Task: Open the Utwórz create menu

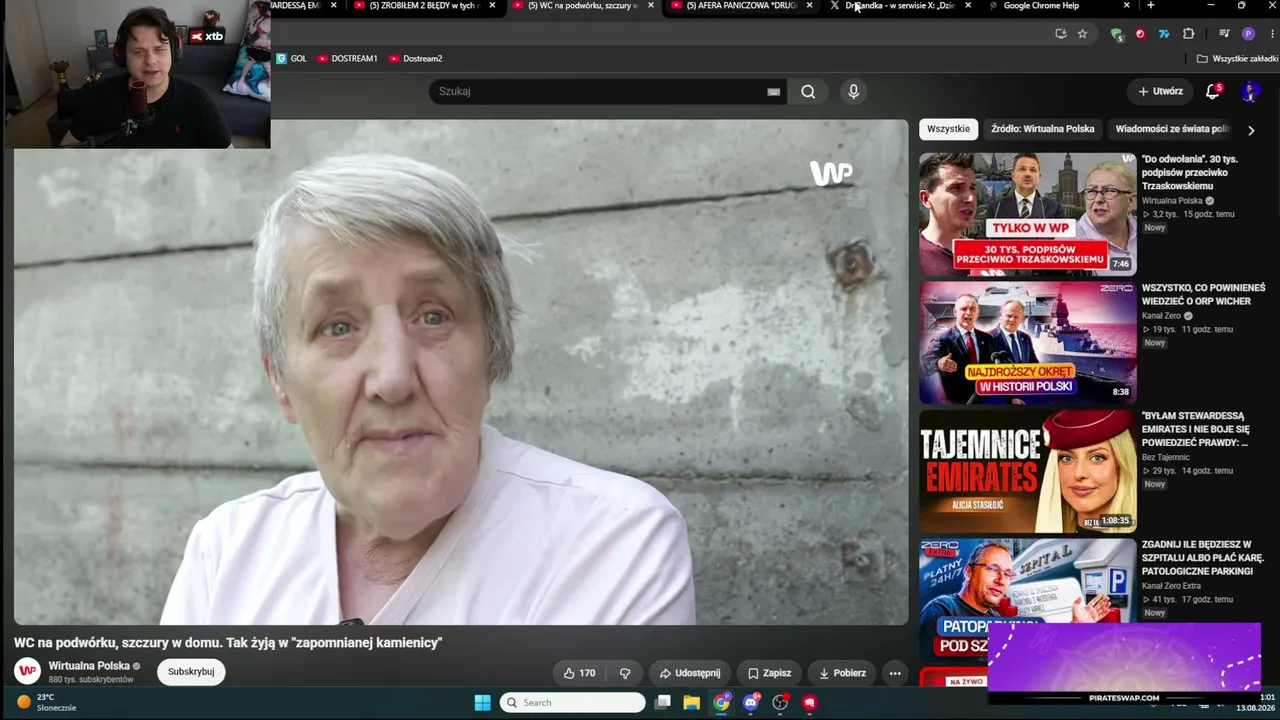Action: click(1160, 91)
